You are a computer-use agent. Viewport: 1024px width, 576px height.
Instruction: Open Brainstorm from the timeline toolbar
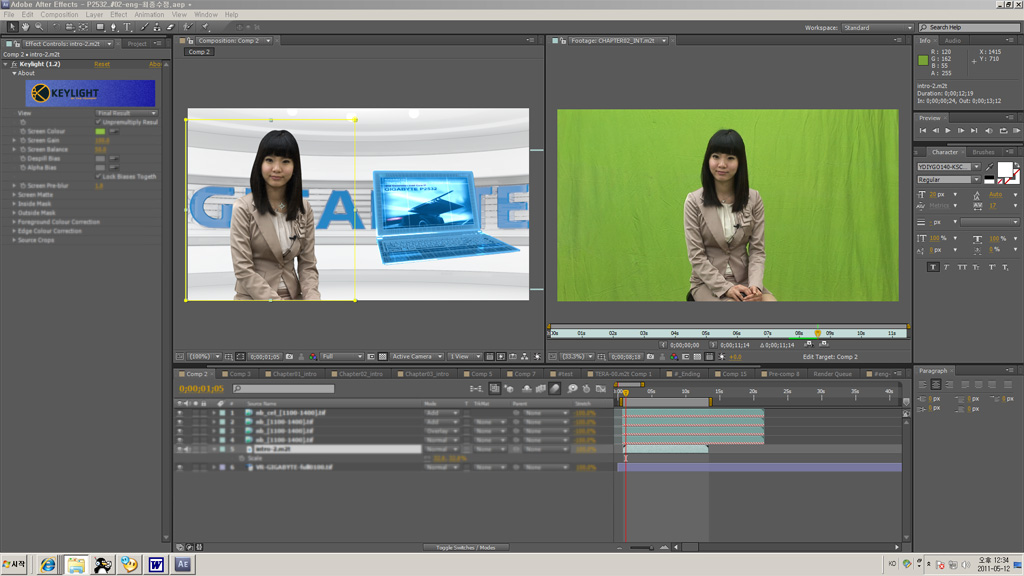(572, 389)
